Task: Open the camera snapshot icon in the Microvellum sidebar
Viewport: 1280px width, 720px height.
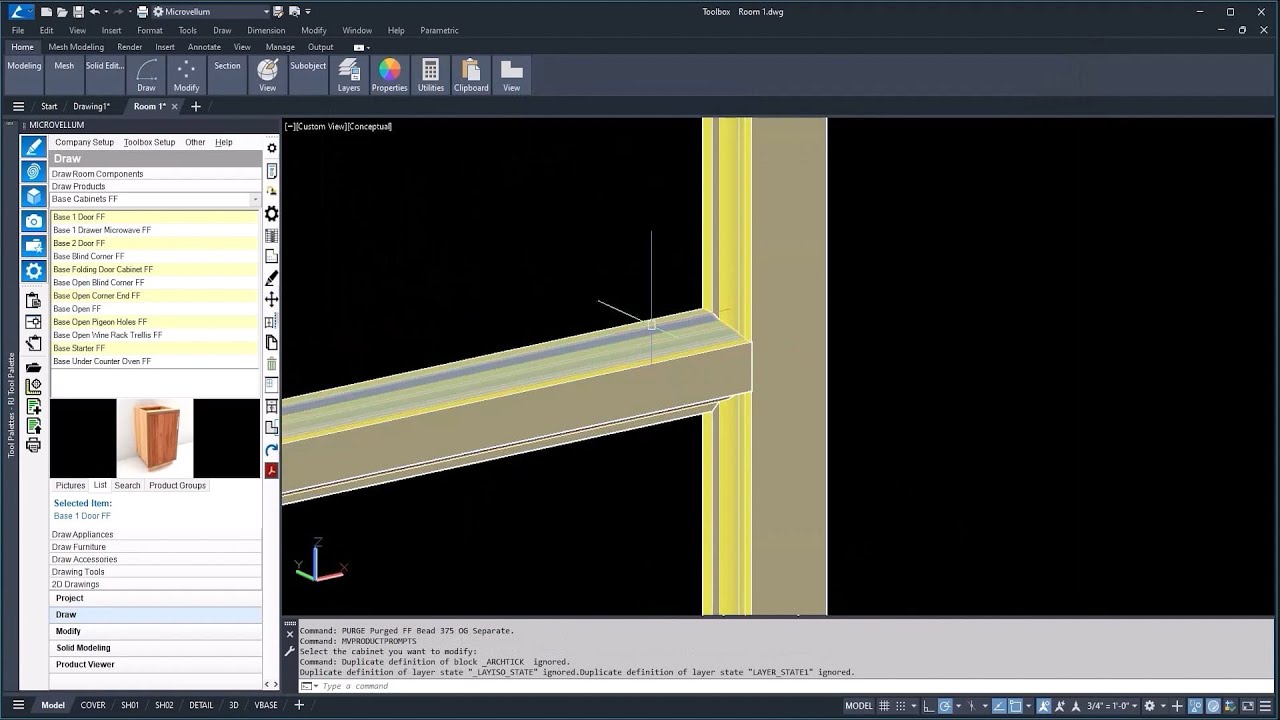Action: click(x=34, y=221)
